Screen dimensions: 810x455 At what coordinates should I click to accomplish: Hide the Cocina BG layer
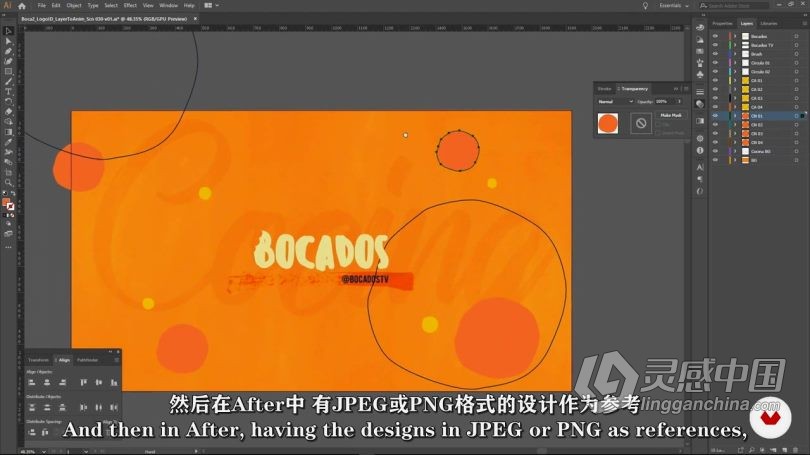pos(715,151)
